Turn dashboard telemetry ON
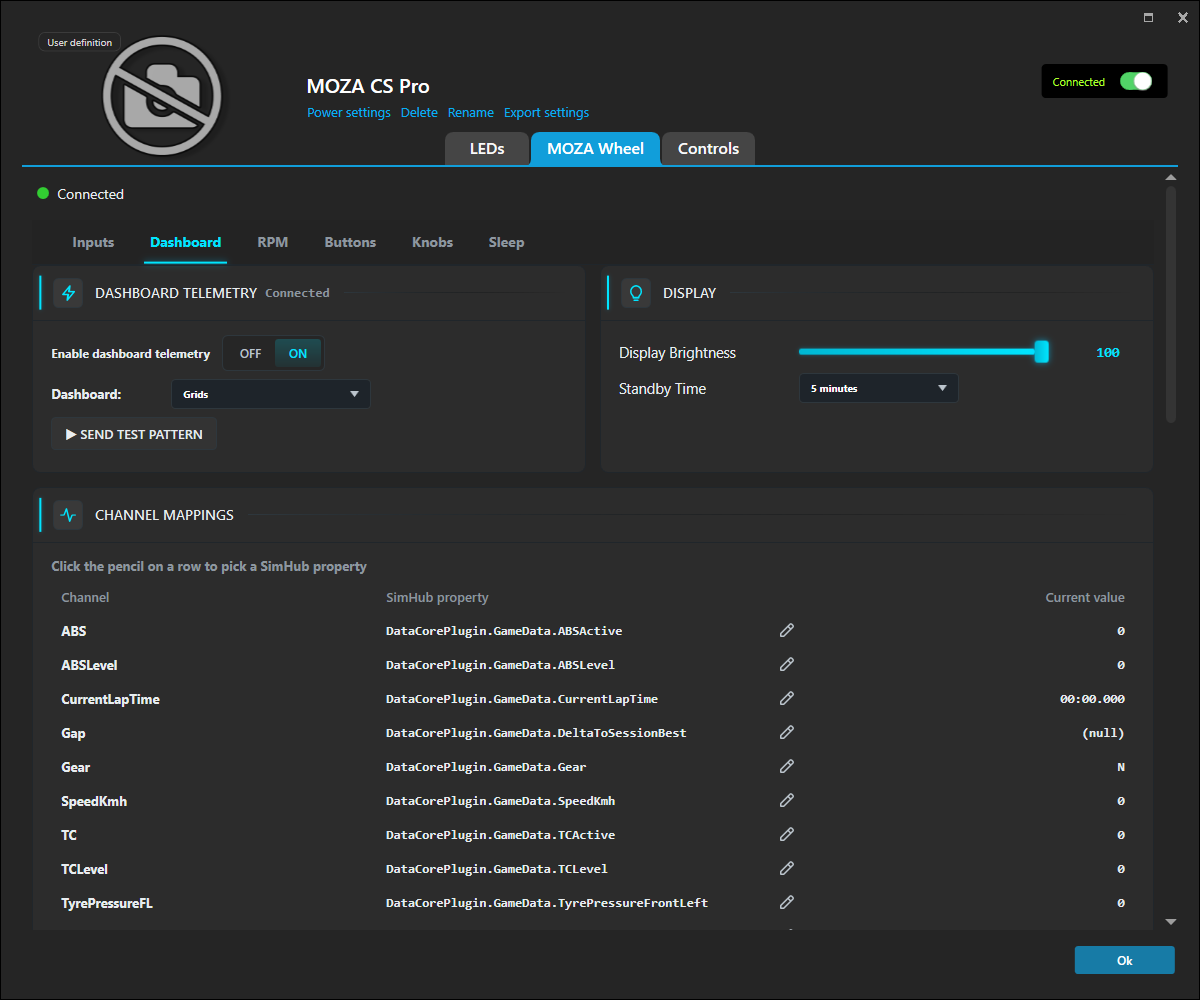1200x1000 pixels. (298, 354)
